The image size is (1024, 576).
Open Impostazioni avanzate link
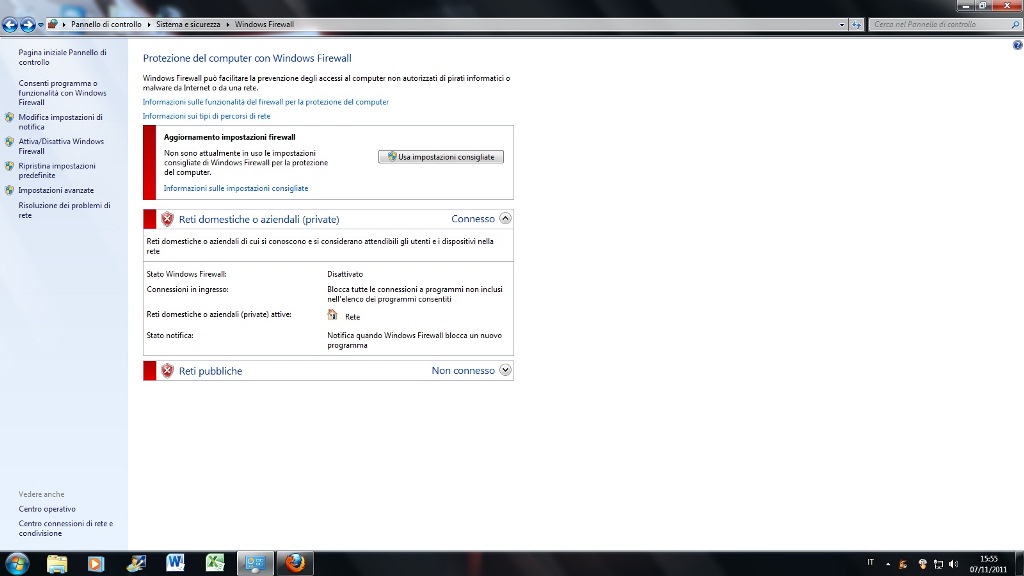pos(56,190)
